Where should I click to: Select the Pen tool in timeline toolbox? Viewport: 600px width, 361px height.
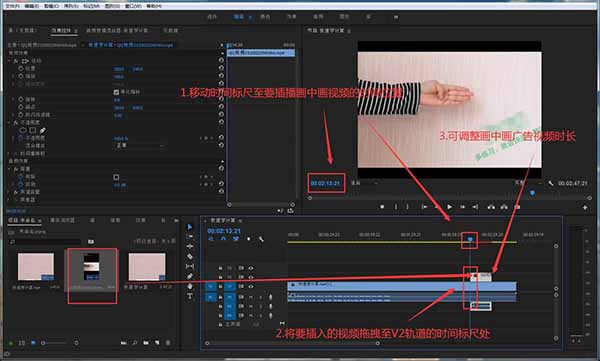(190, 276)
